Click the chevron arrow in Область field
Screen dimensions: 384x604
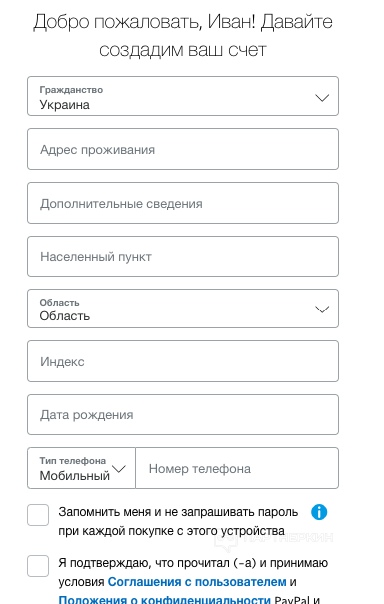322,309
